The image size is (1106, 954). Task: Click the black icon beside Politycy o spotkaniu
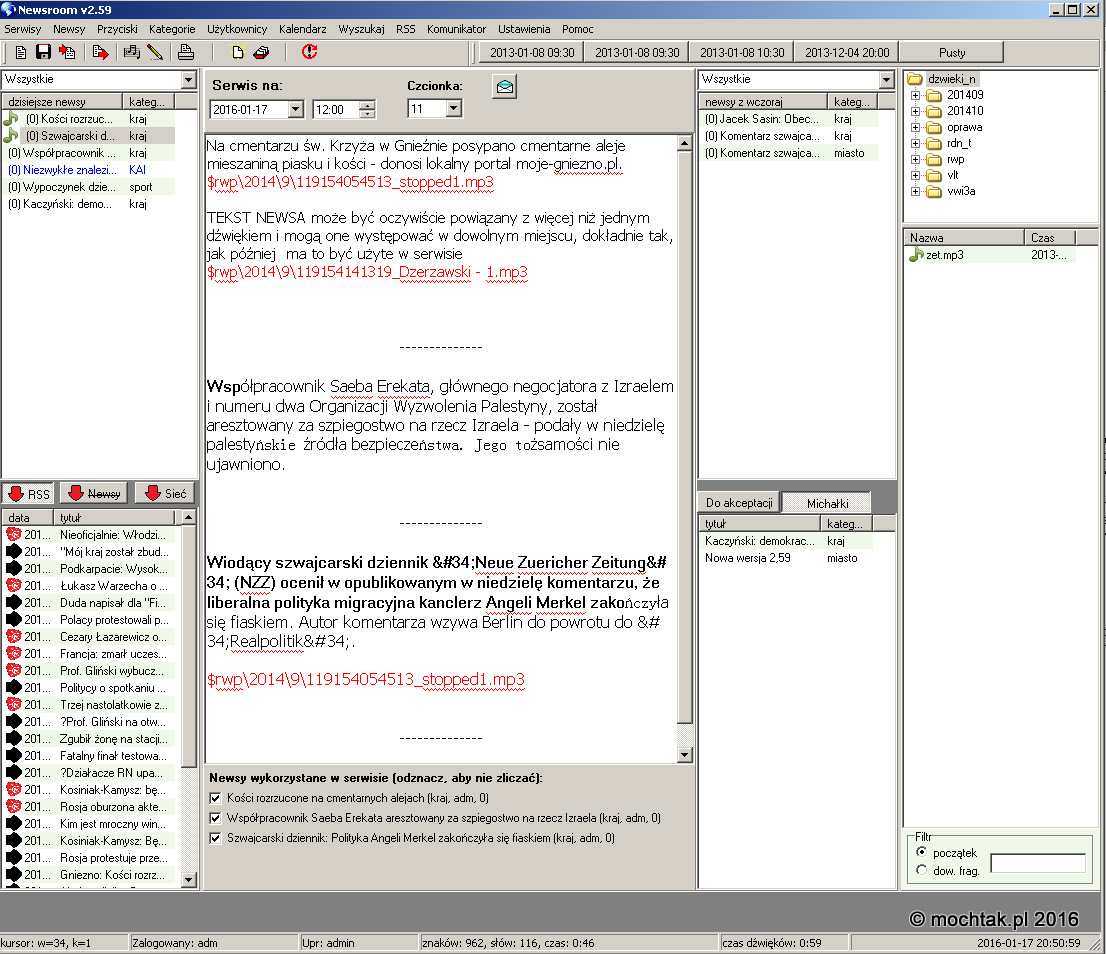point(13,687)
